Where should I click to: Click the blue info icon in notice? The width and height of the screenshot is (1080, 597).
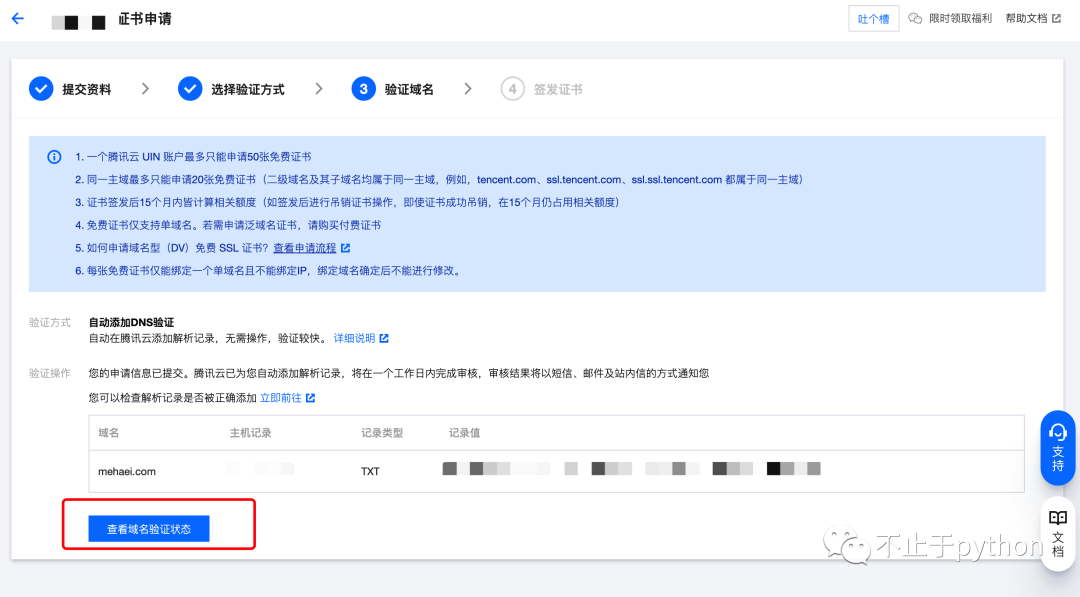tap(54, 158)
